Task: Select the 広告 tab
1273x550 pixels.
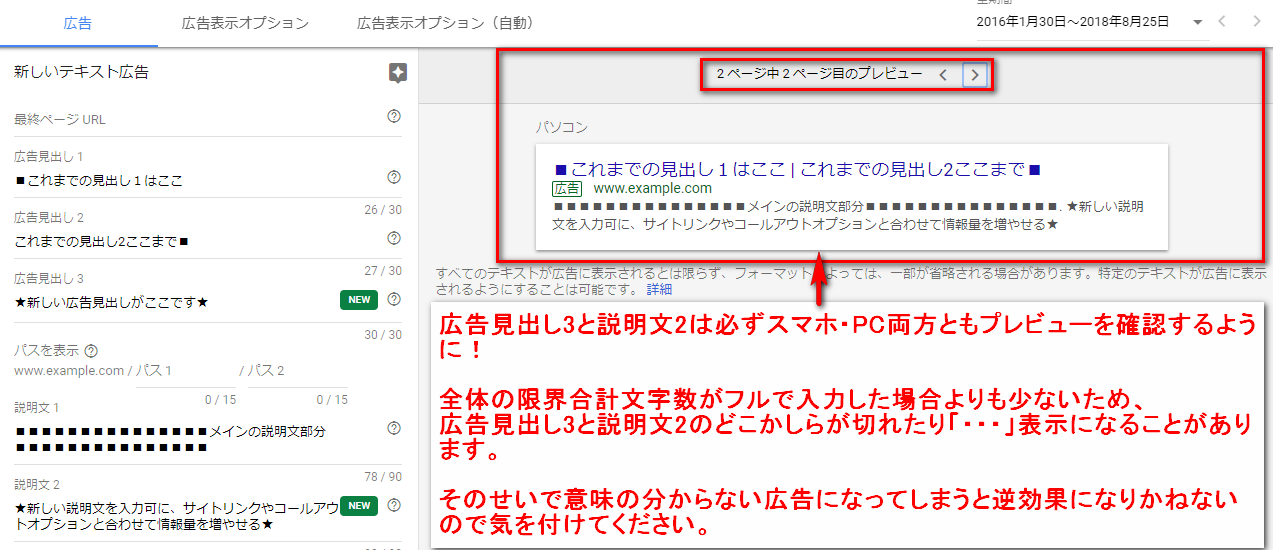Action: pos(78,22)
